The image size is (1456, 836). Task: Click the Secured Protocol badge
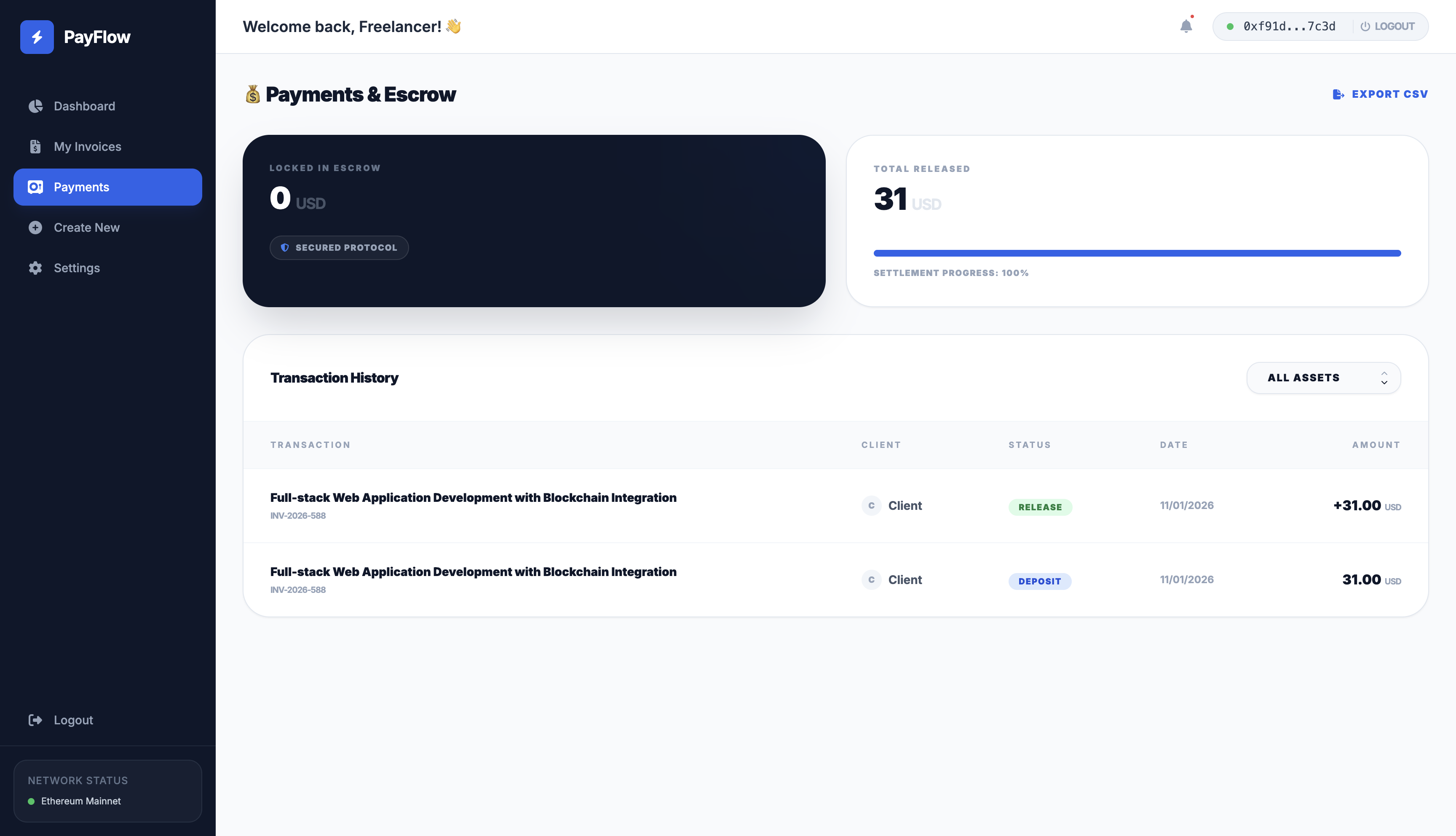click(x=339, y=247)
